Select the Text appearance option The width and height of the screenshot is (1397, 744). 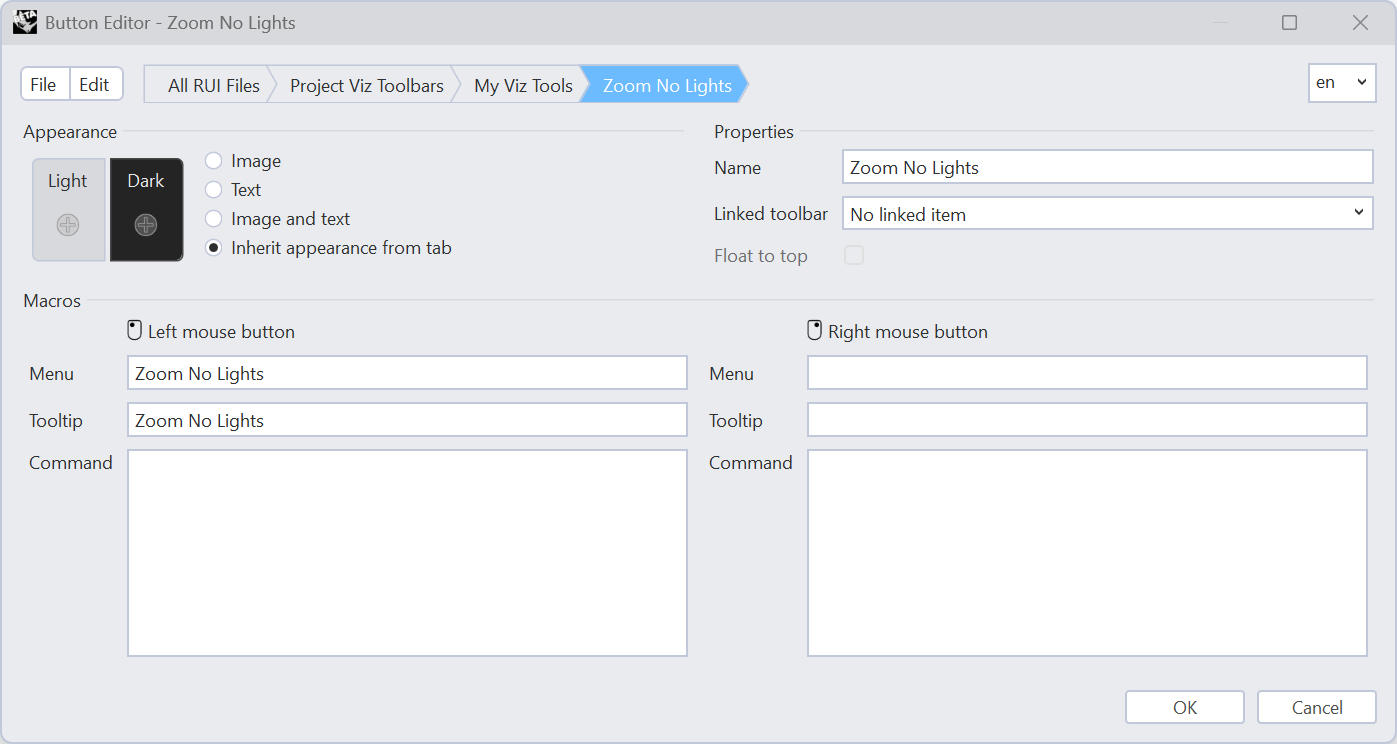pyautogui.click(x=213, y=190)
